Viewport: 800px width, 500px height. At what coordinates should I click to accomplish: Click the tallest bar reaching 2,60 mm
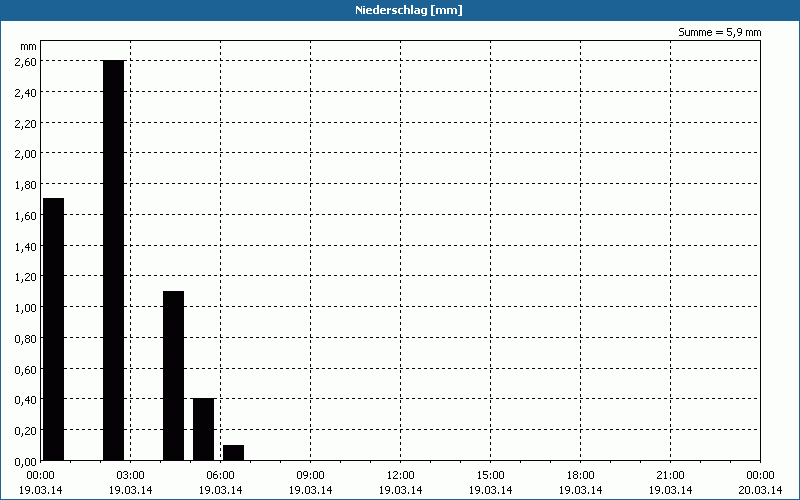pos(114,260)
